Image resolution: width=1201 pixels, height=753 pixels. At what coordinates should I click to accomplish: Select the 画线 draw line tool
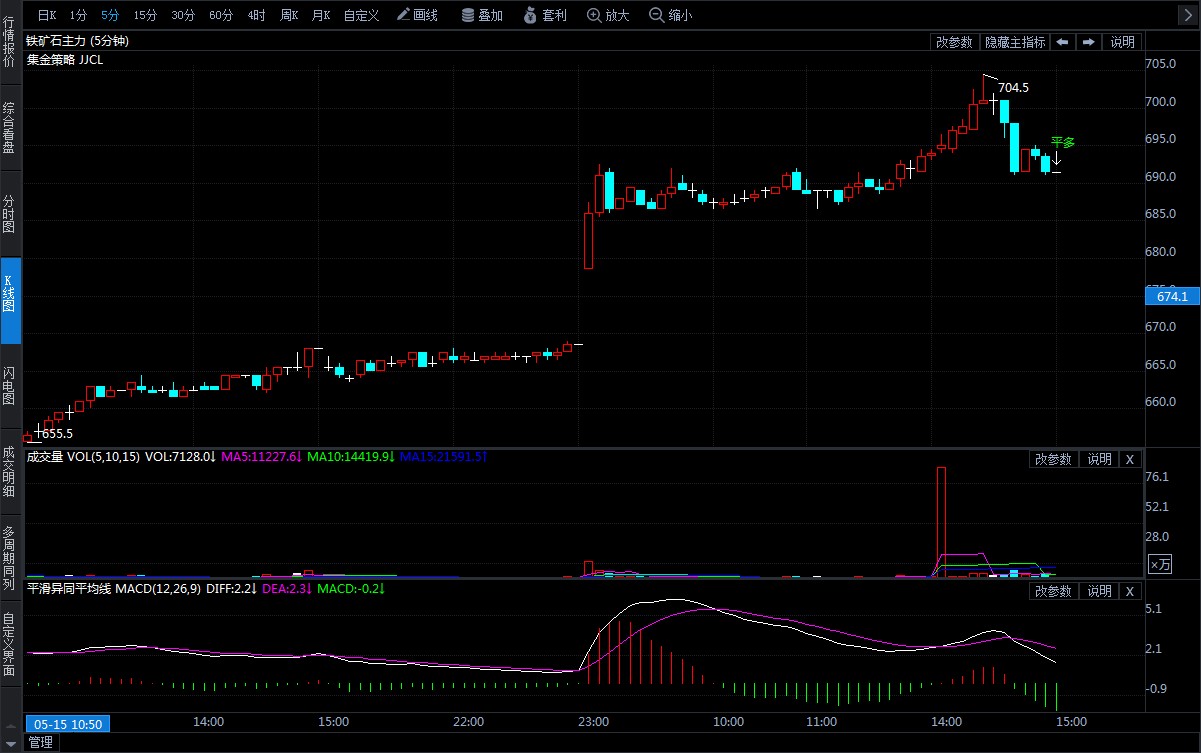coord(417,15)
